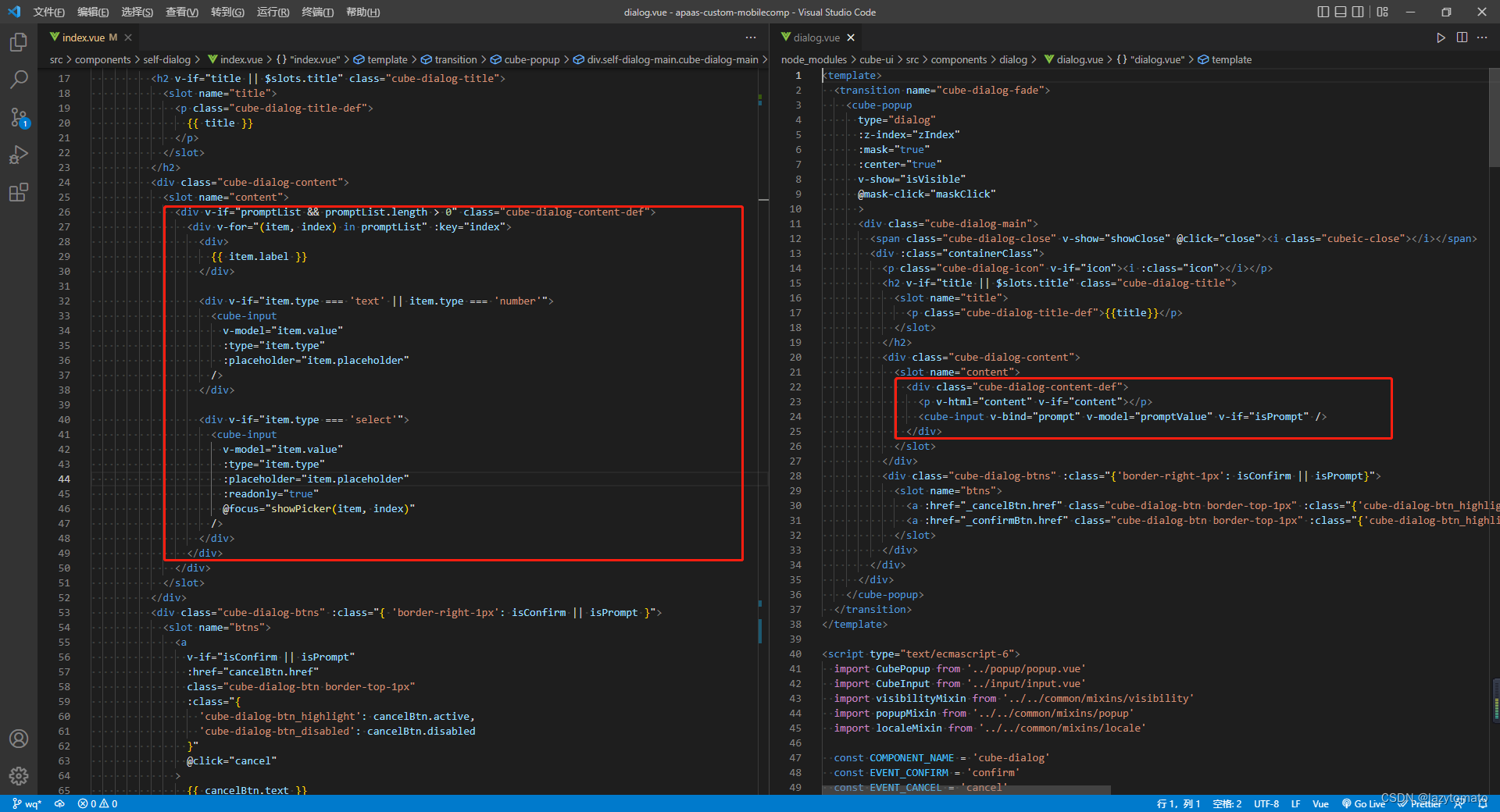The image size is (1500, 812).
Task: Split the right editor with split icon
Action: click(1462, 37)
